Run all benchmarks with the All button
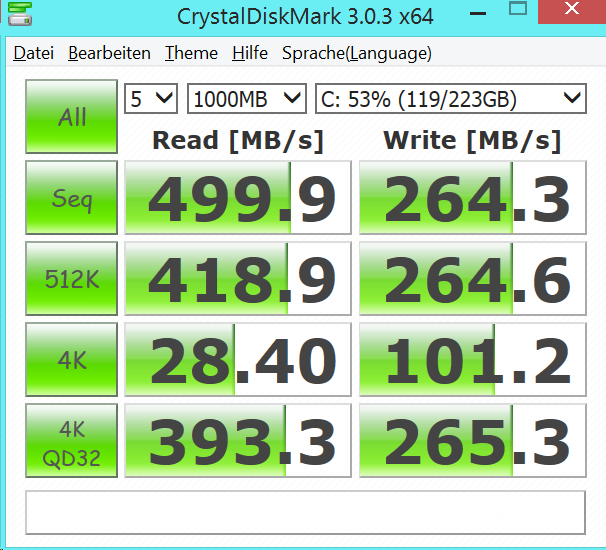This screenshot has width=606, height=550. point(71,116)
